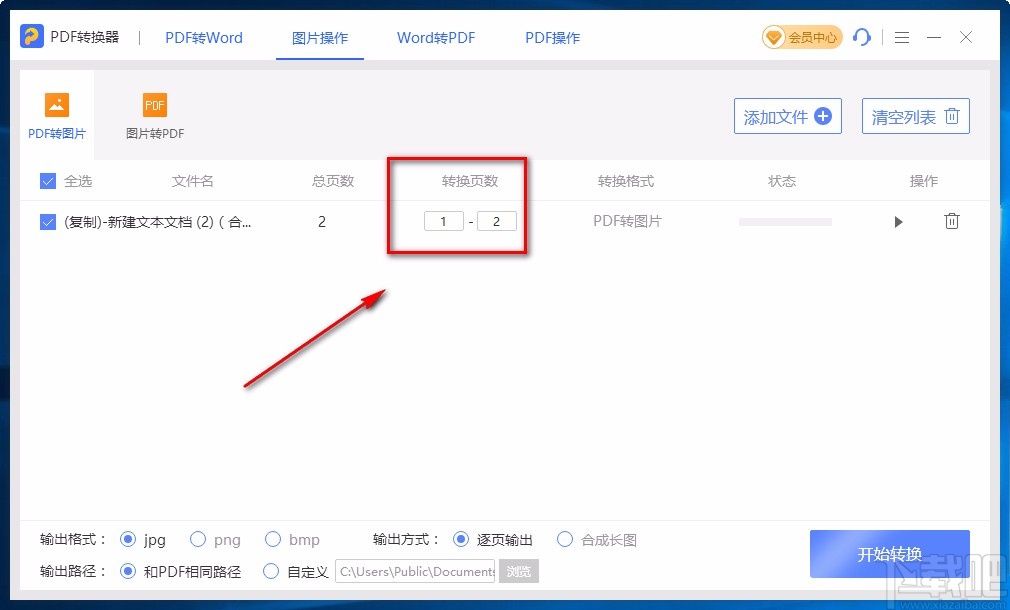Click the customer service headset icon
The height and width of the screenshot is (610, 1010).
tap(862, 37)
